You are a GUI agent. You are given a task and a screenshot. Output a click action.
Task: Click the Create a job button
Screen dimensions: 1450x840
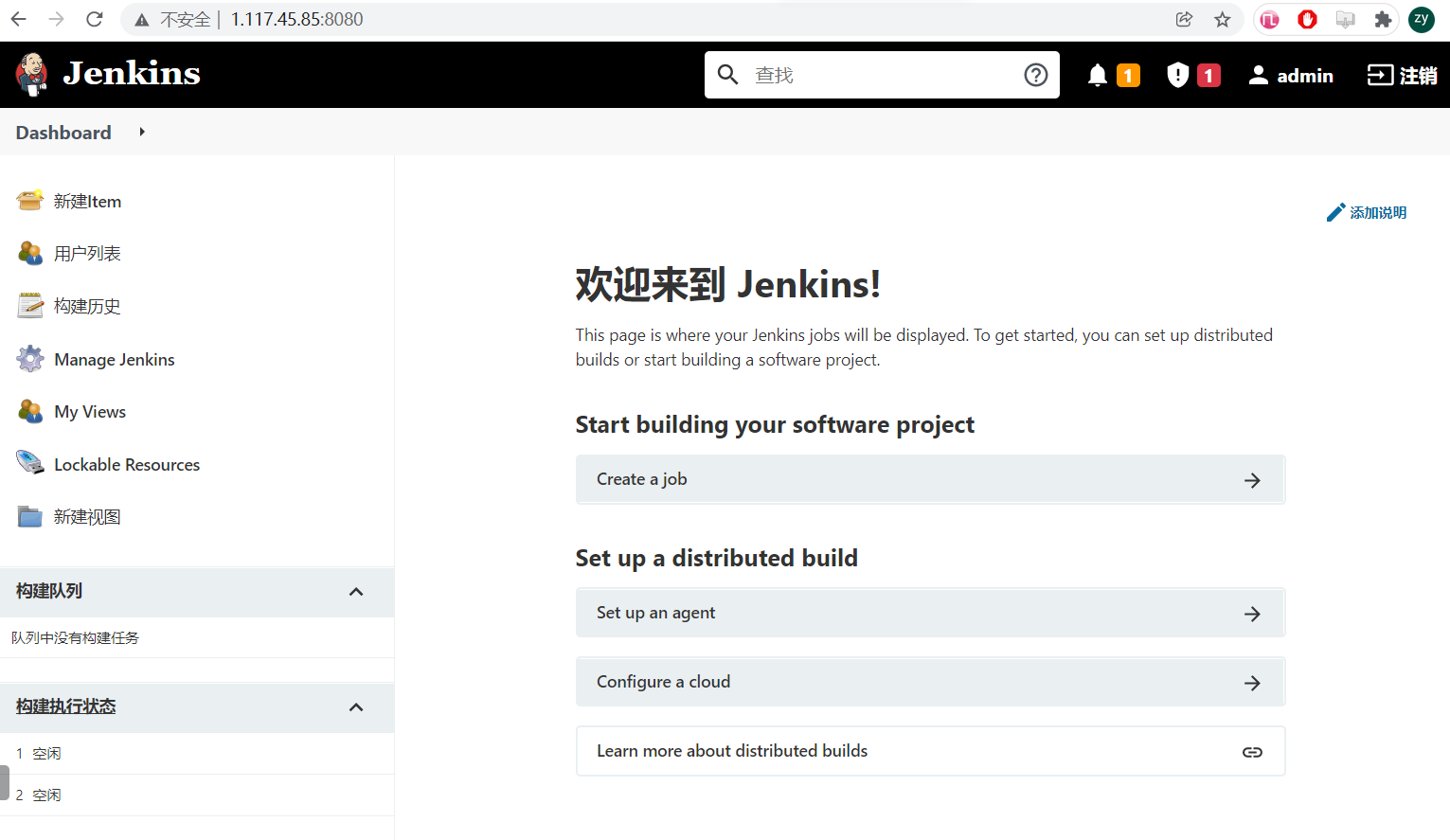pyautogui.click(x=929, y=479)
